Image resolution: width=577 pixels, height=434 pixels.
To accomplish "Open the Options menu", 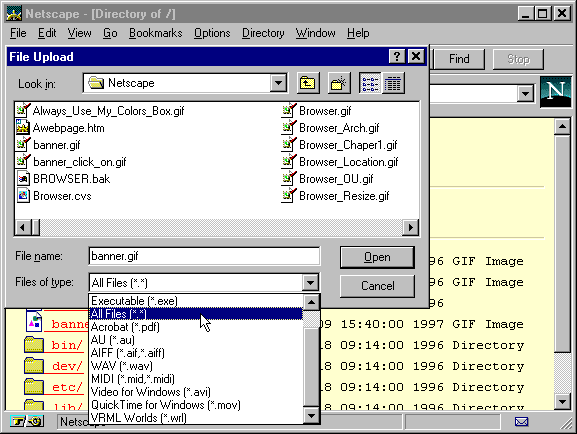I will 212,33.
